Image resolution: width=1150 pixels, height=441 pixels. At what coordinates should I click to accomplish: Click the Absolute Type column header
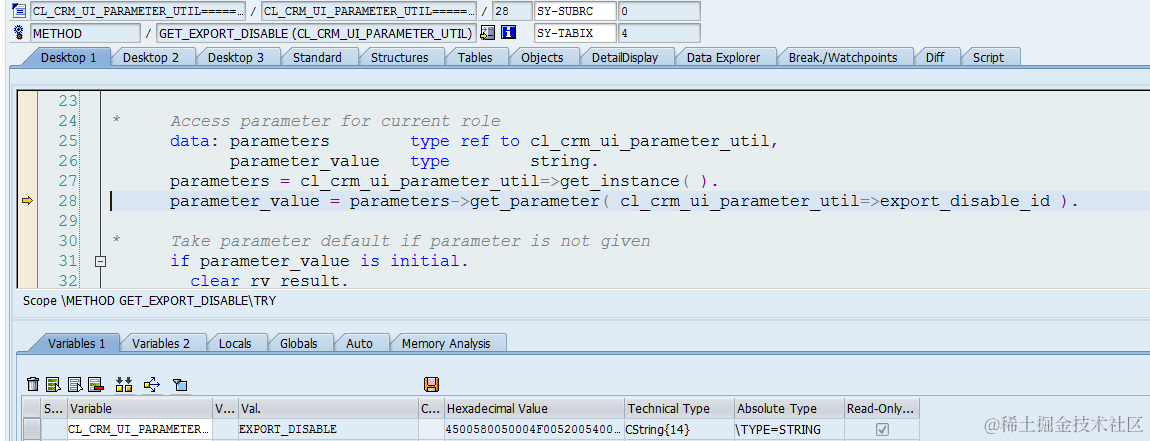pos(788,409)
